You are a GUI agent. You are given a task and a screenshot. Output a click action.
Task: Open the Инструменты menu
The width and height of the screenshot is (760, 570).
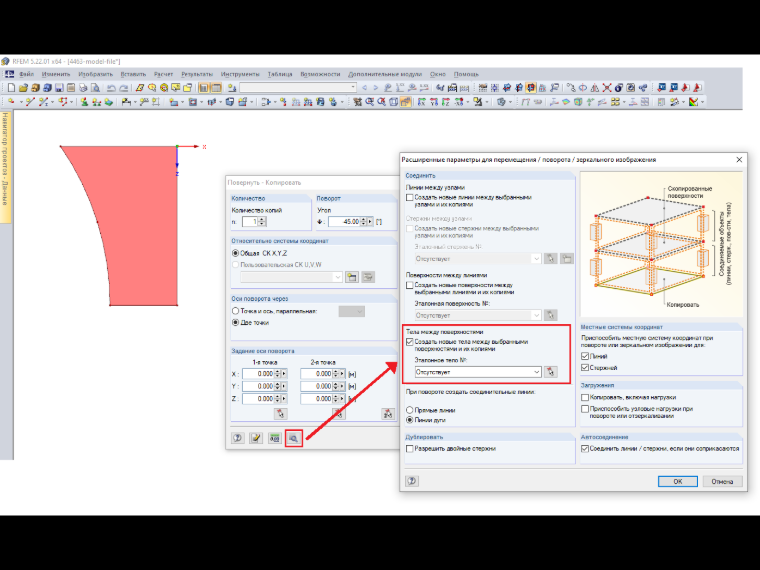(x=240, y=74)
